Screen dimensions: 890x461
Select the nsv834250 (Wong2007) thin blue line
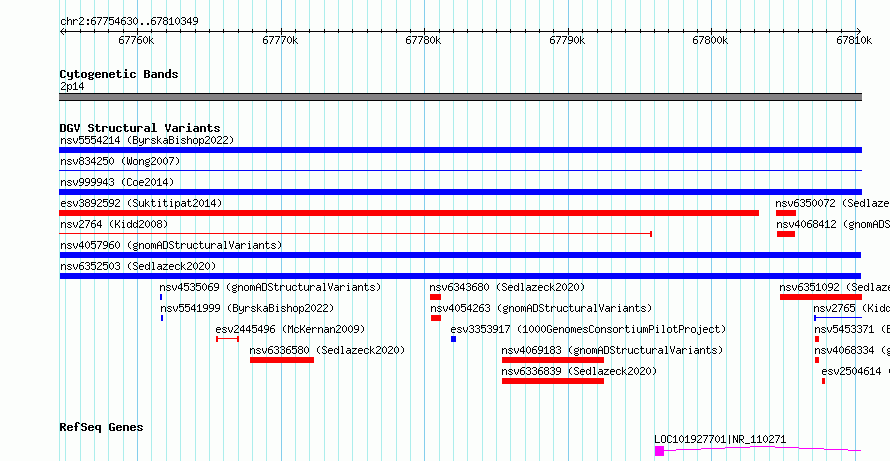(460, 170)
